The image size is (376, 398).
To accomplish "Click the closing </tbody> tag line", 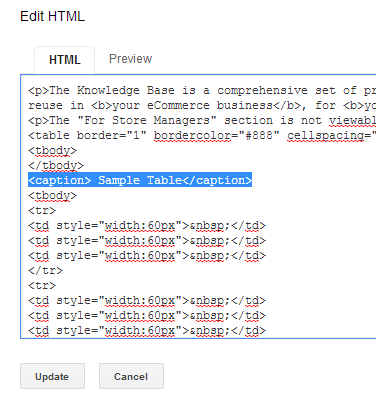I will pos(56,165).
